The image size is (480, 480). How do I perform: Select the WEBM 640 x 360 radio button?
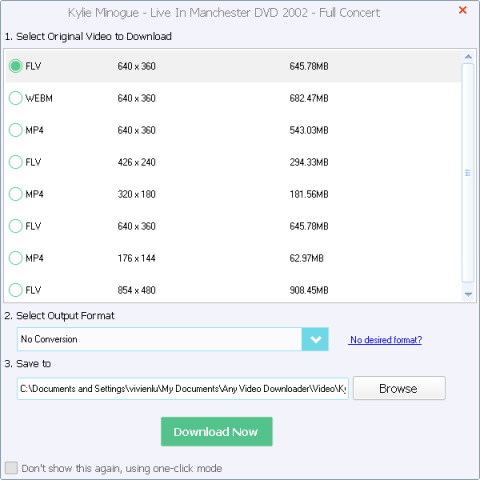tap(15, 98)
